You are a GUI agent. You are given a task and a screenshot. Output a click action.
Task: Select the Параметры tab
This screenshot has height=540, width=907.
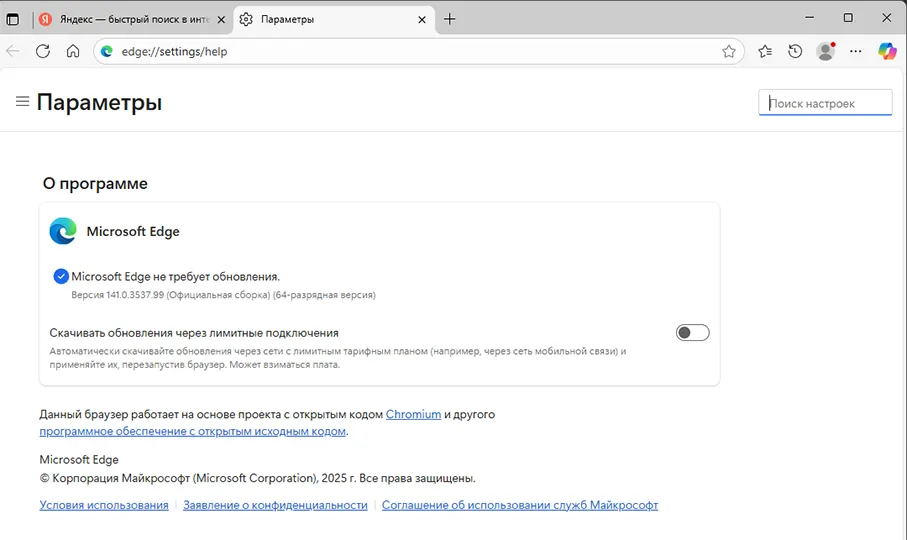[x=333, y=19]
